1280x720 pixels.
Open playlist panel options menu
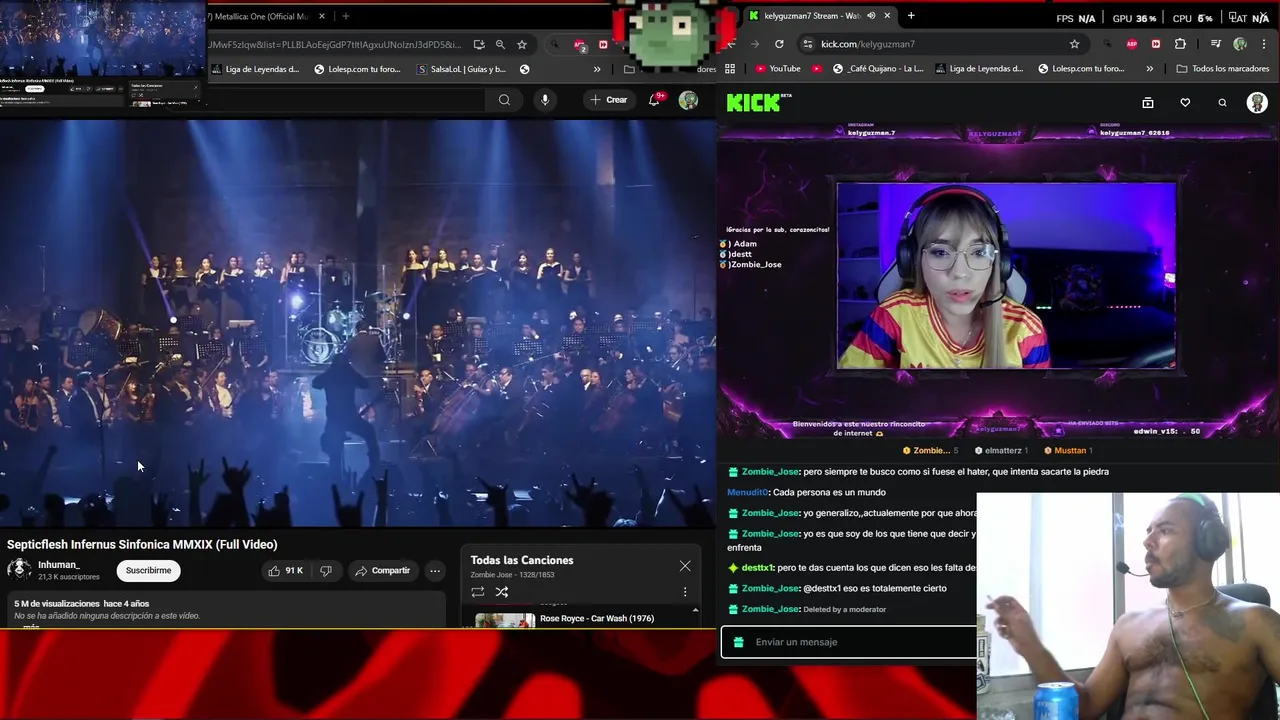tap(685, 591)
